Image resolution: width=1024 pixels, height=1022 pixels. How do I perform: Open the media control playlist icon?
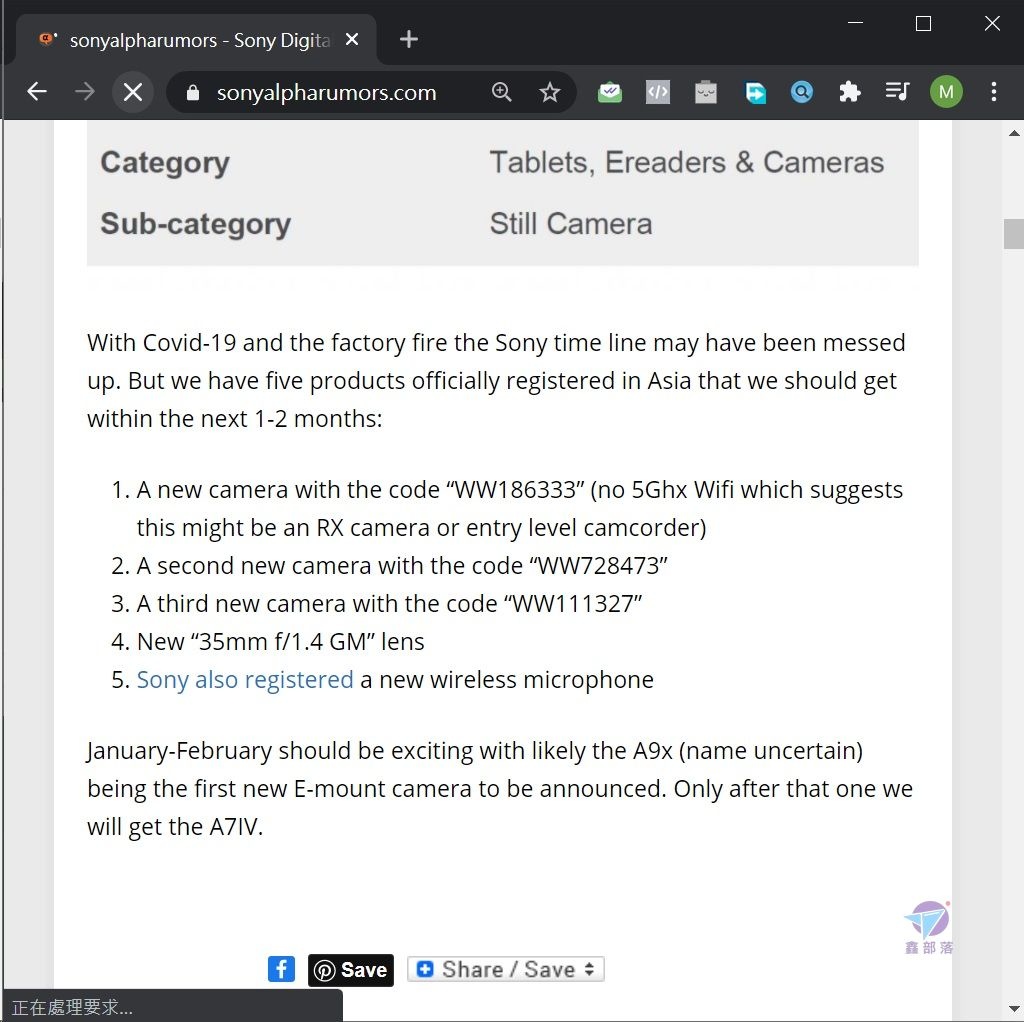897,91
